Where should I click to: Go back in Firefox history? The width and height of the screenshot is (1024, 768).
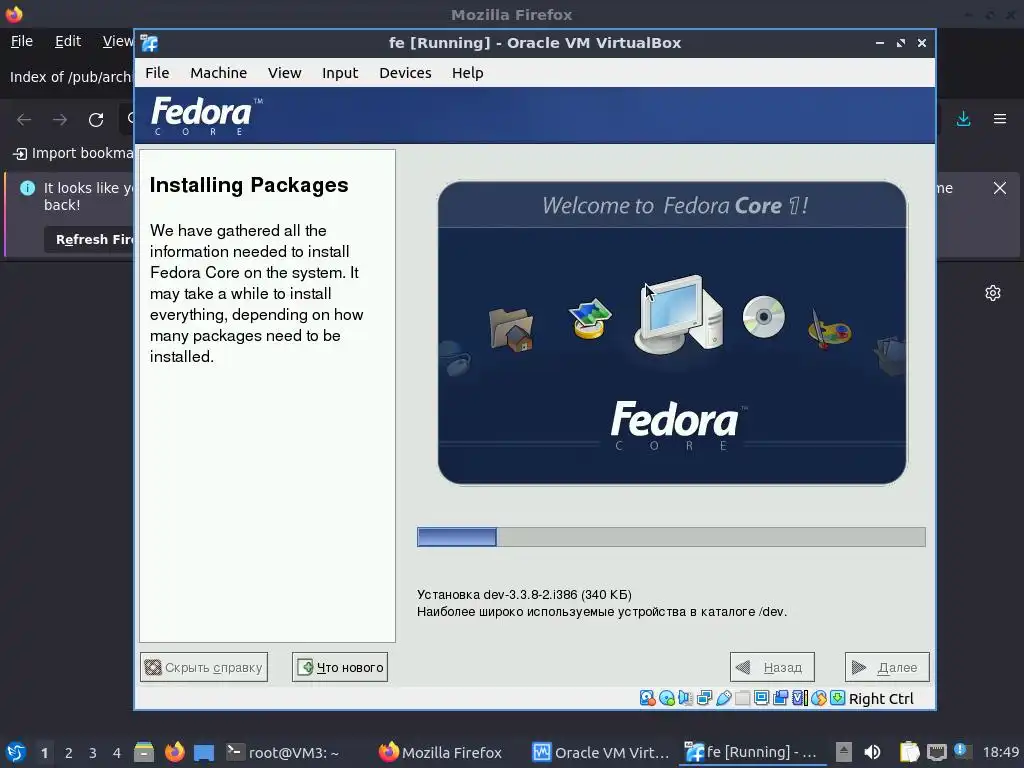click(x=24, y=120)
